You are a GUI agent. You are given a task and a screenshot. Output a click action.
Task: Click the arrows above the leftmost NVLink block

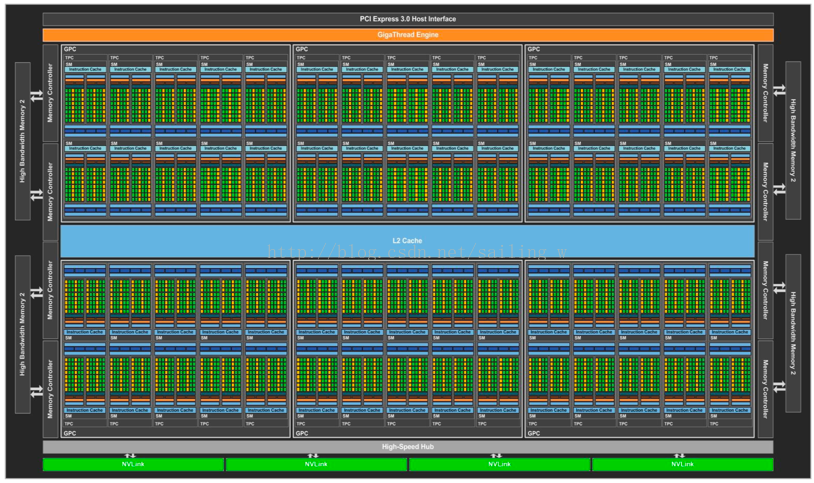[x=131, y=455]
